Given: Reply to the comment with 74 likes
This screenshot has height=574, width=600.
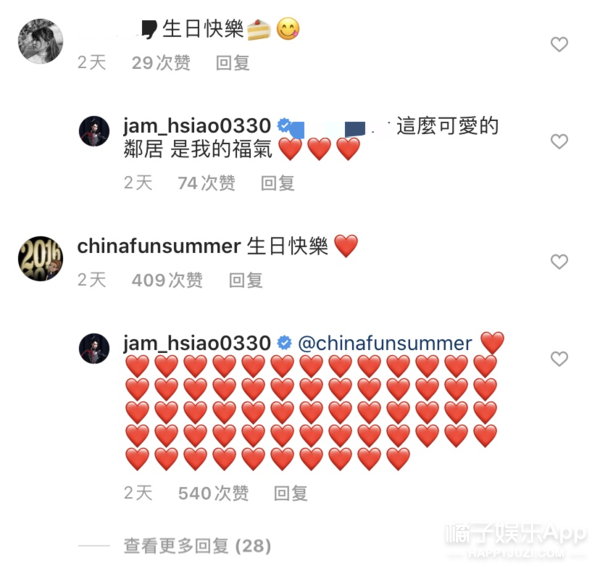Looking at the screenshot, I should coord(277,183).
